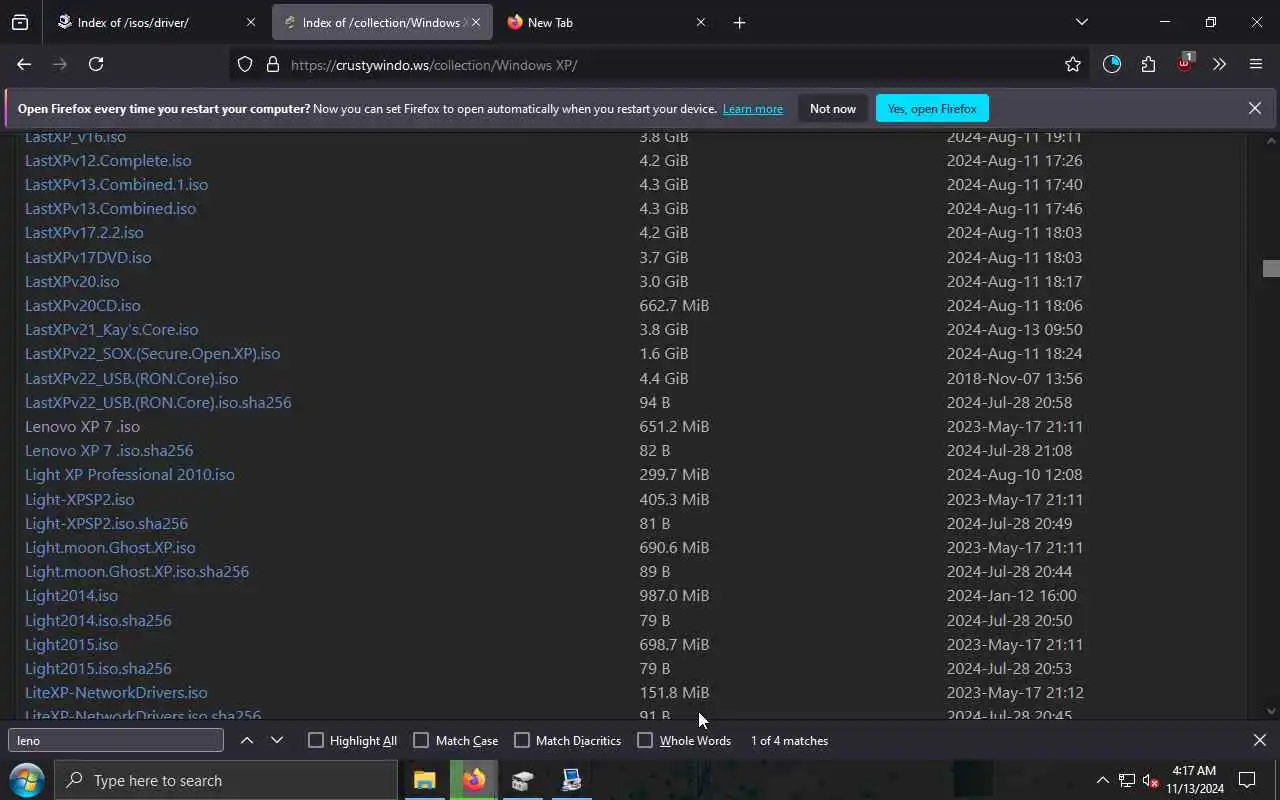Open the computer monitor taskbar app

[572, 780]
